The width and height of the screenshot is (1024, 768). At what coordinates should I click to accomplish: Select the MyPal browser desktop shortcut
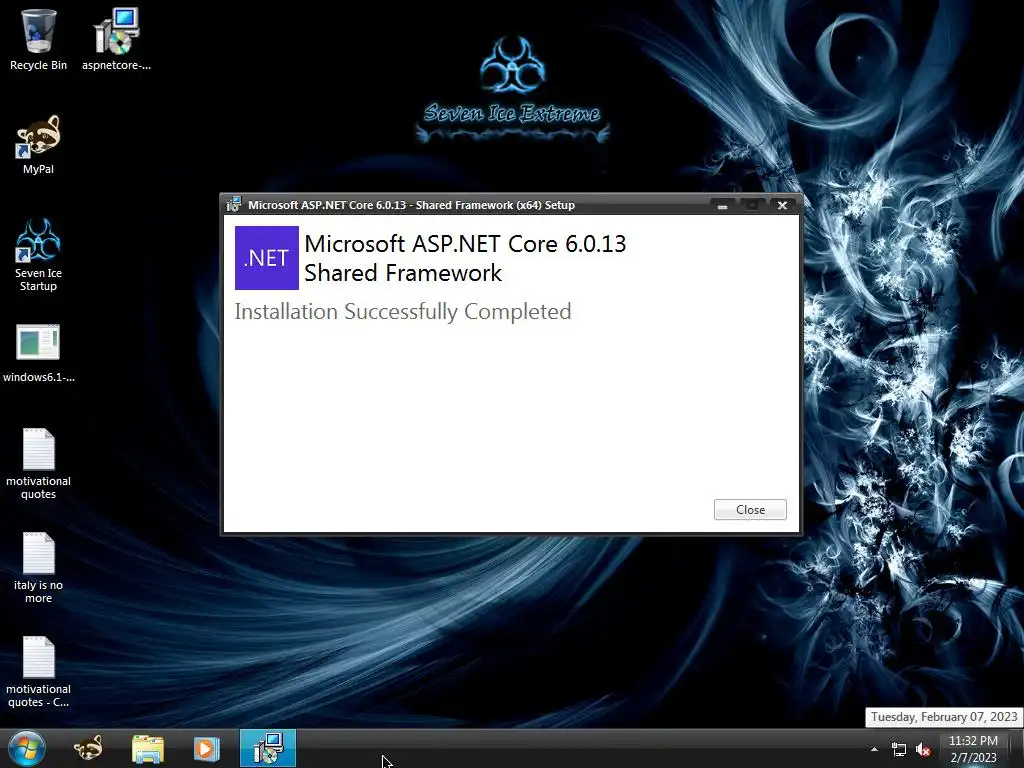[38, 145]
